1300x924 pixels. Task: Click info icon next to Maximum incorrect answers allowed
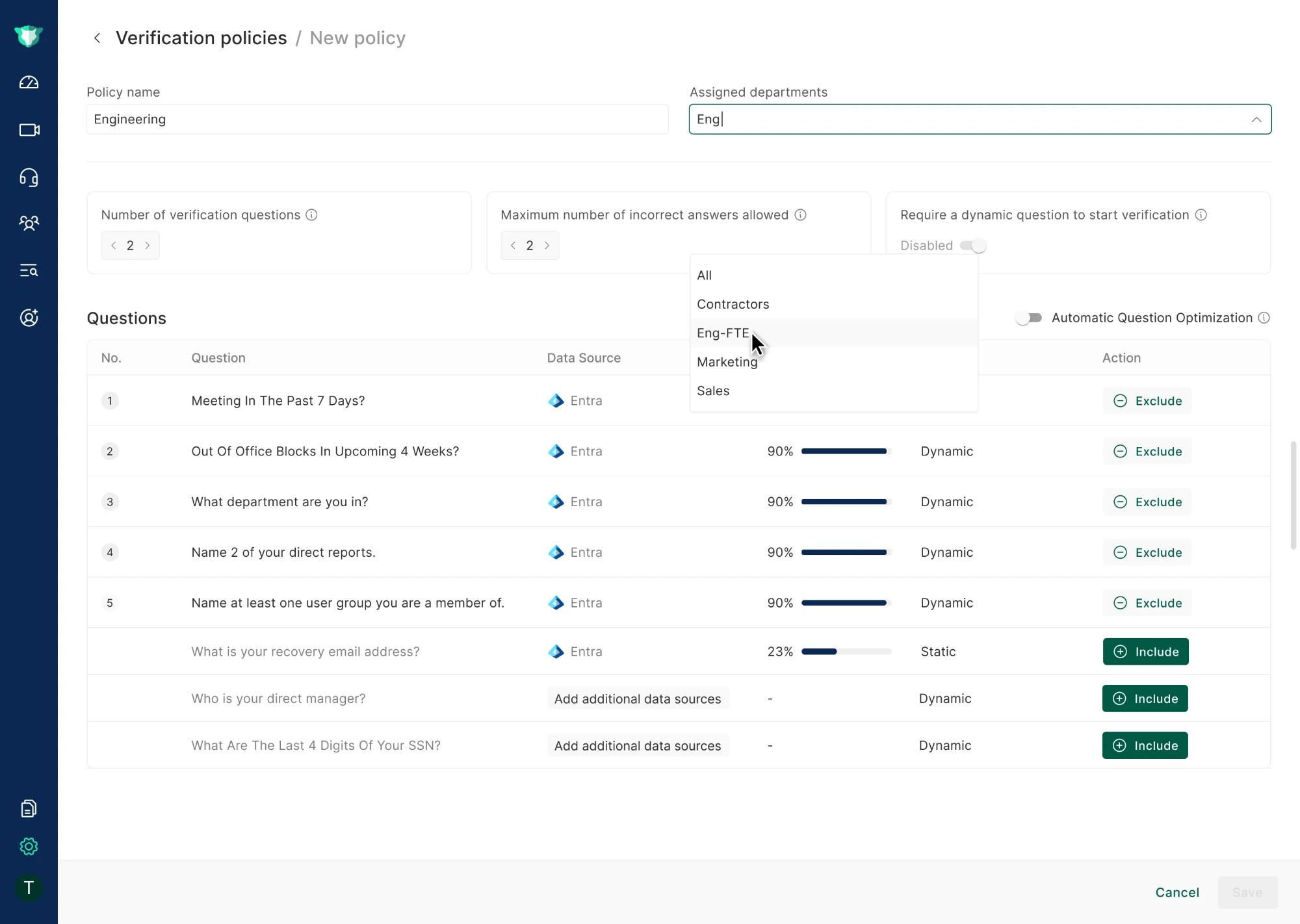pyautogui.click(x=800, y=214)
